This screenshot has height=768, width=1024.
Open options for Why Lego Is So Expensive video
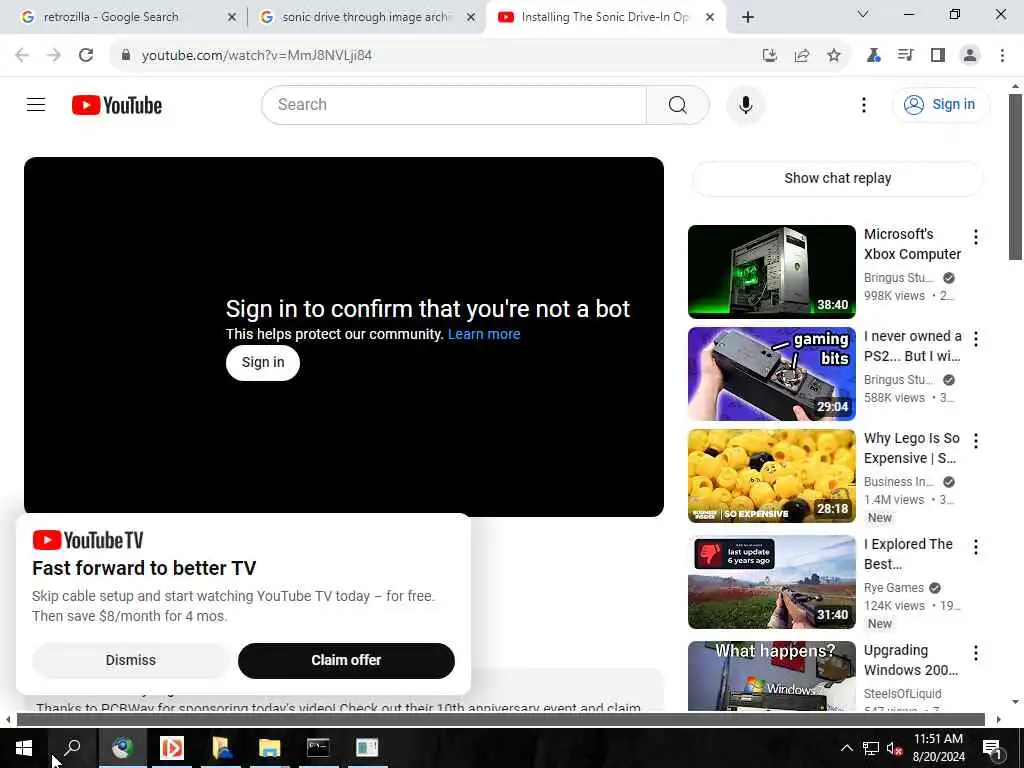click(975, 441)
